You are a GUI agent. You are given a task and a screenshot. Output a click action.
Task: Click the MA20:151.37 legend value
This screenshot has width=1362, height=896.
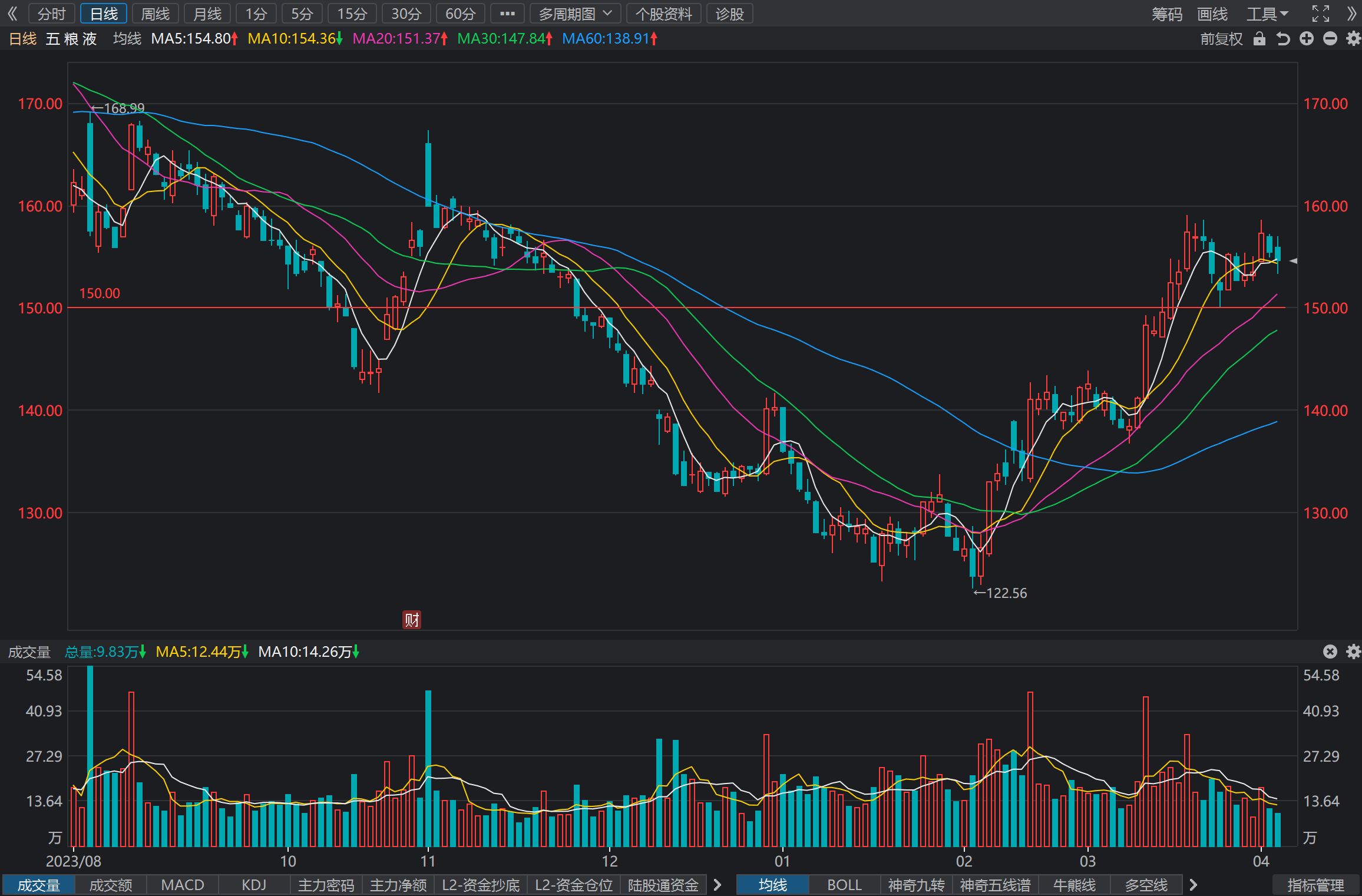coord(400,39)
